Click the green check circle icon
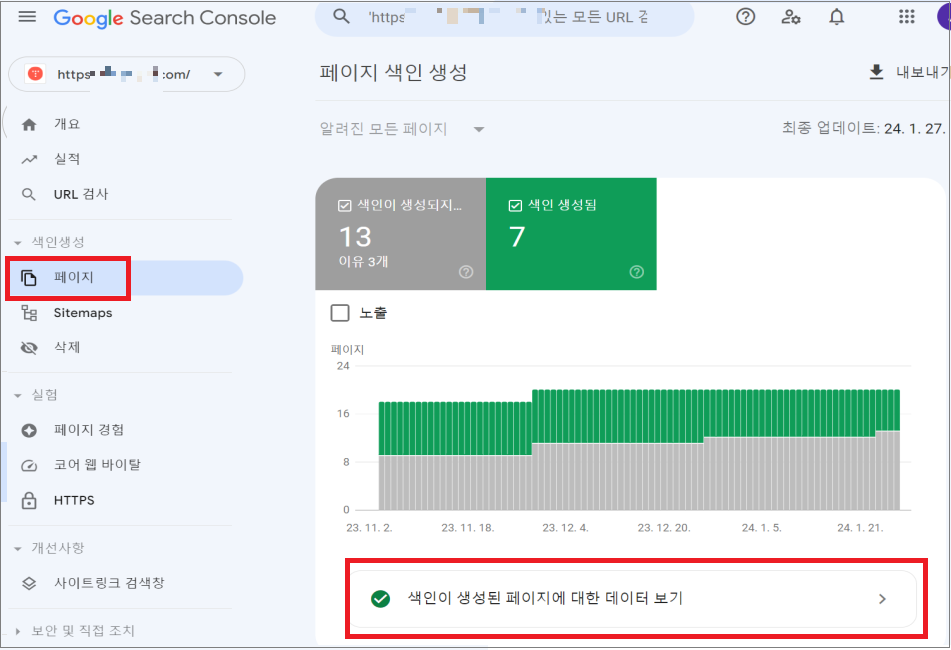Screen dimensions: 951x650 coord(380,598)
